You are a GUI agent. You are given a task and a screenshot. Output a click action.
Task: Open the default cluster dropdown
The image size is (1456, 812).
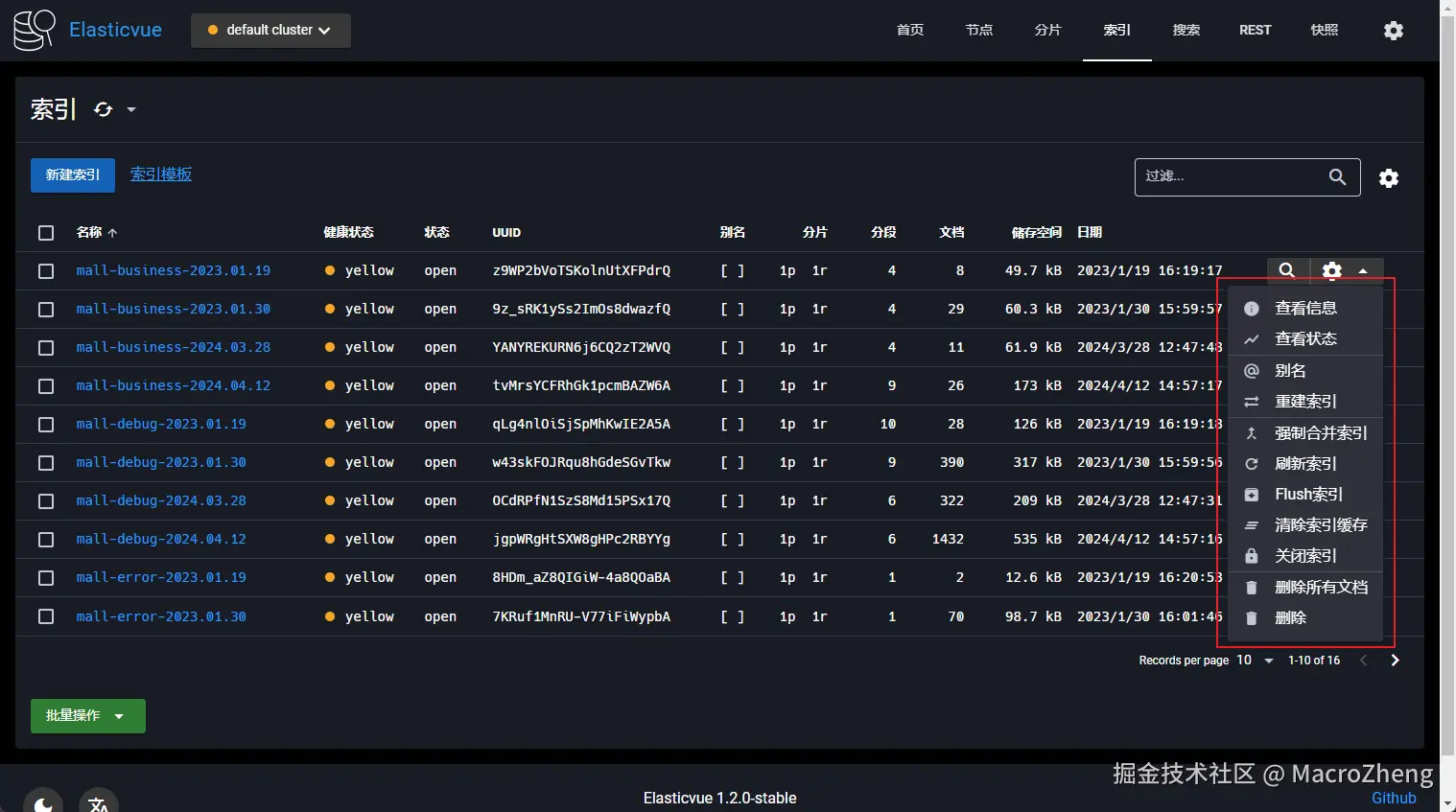pyautogui.click(x=270, y=31)
